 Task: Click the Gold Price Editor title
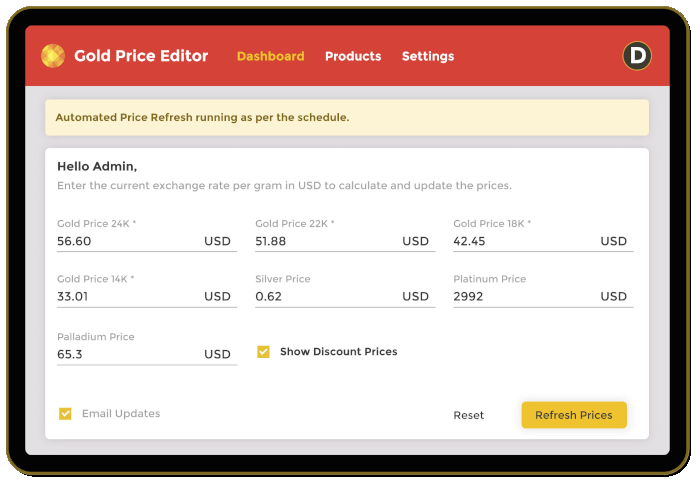[x=141, y=56]
